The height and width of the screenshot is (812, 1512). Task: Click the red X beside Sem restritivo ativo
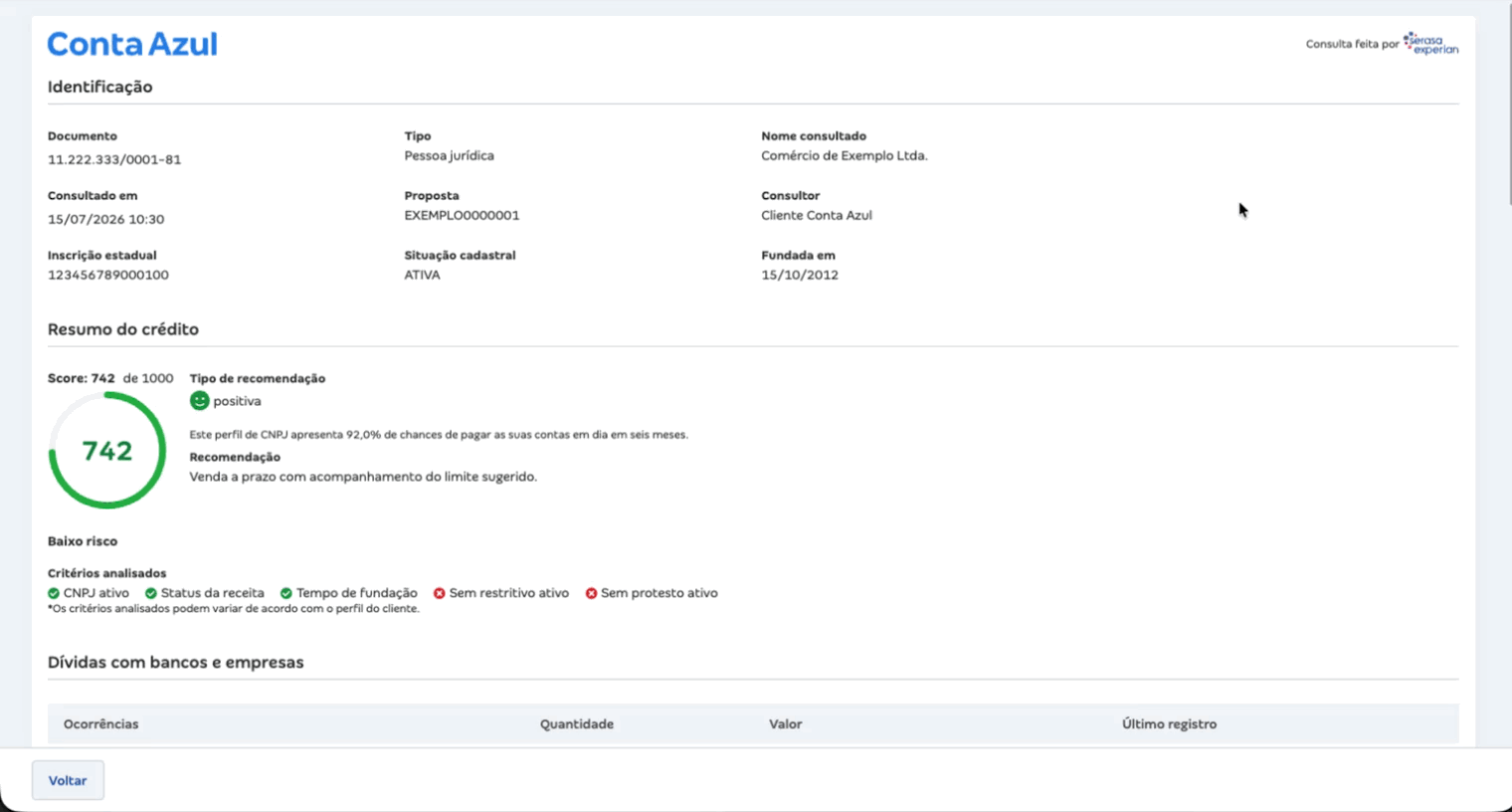(439, 593)
